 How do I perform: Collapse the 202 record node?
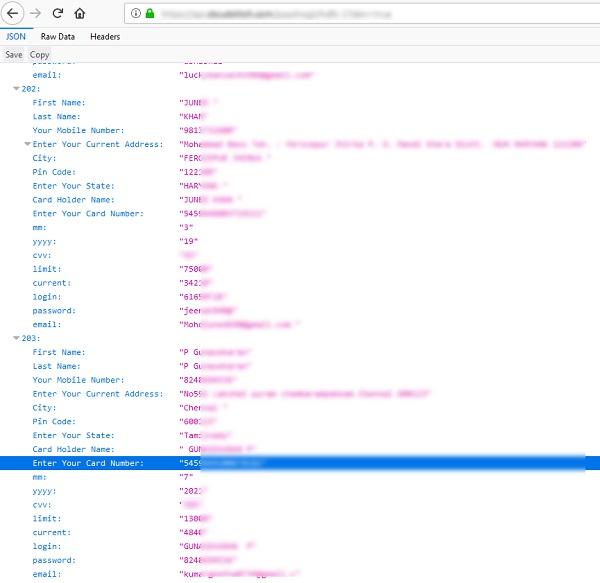pos(16,89)
